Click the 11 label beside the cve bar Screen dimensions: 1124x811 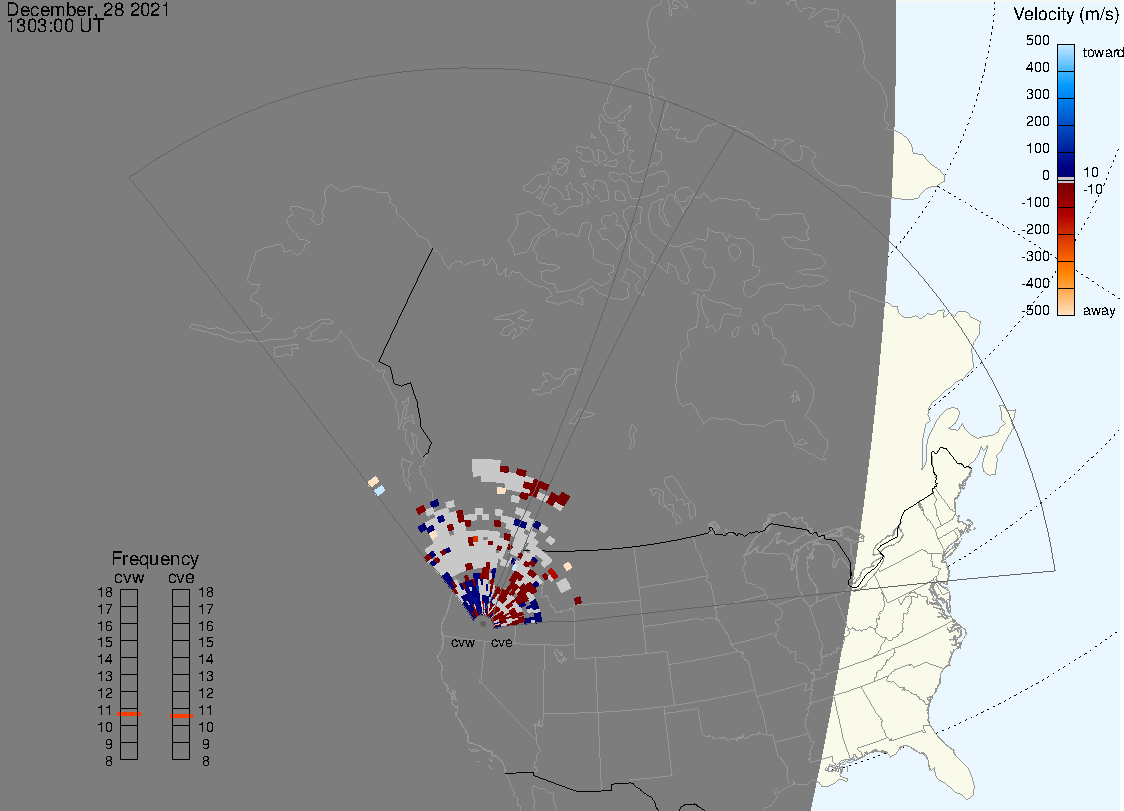(x=206, y=710)
